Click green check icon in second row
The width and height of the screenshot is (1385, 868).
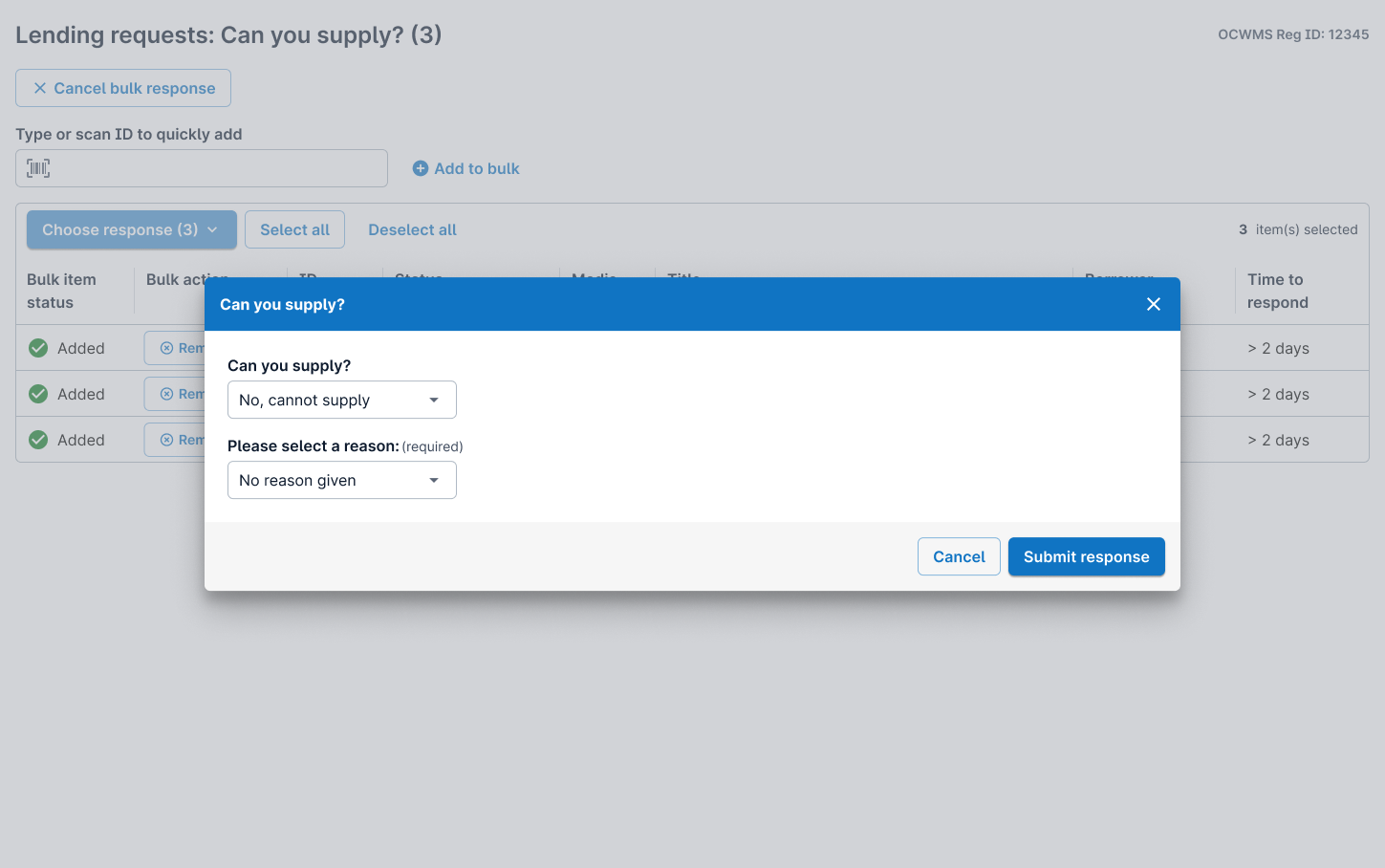(x=38, y=394)
